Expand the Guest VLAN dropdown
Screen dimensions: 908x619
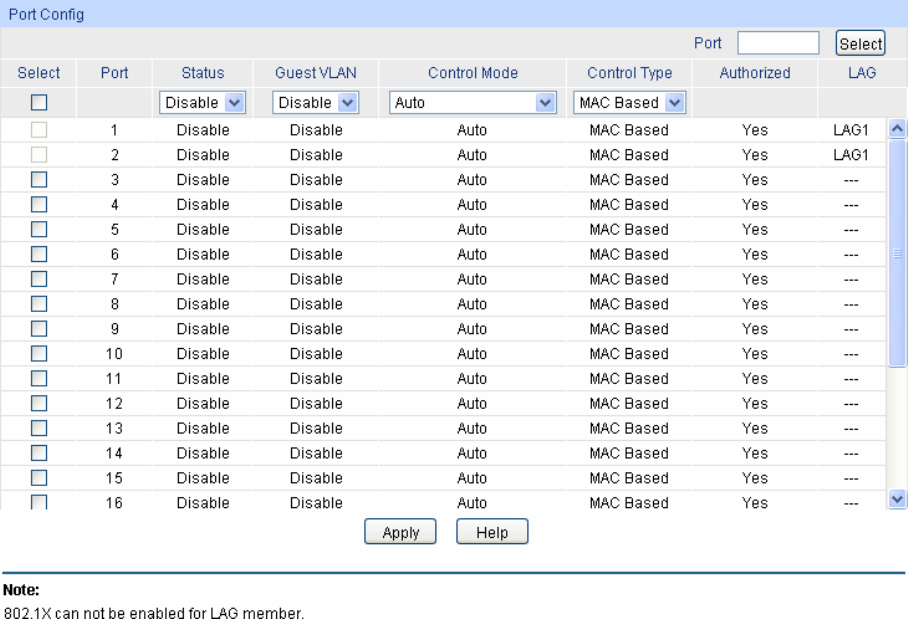click(x=316, y=102)
